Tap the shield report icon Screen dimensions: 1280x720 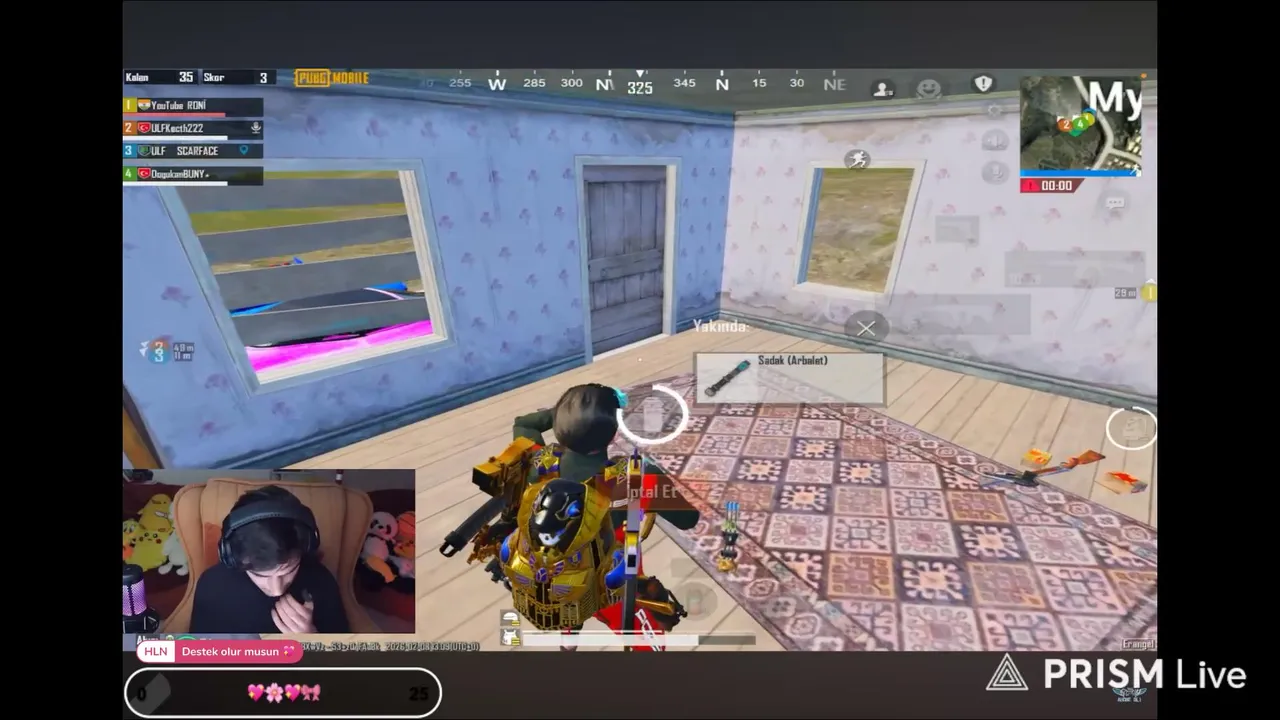click(983, 84)
